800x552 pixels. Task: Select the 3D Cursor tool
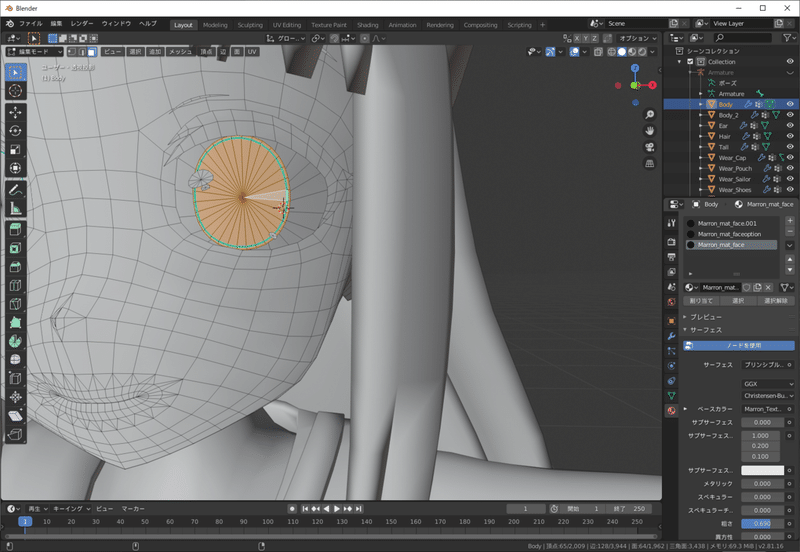pos(16,91)
